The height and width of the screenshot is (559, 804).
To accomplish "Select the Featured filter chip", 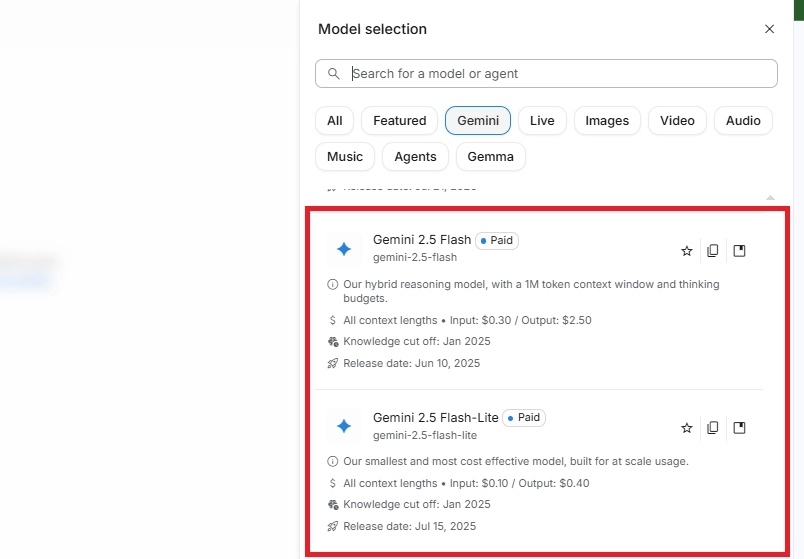I will tap(399, 121).
